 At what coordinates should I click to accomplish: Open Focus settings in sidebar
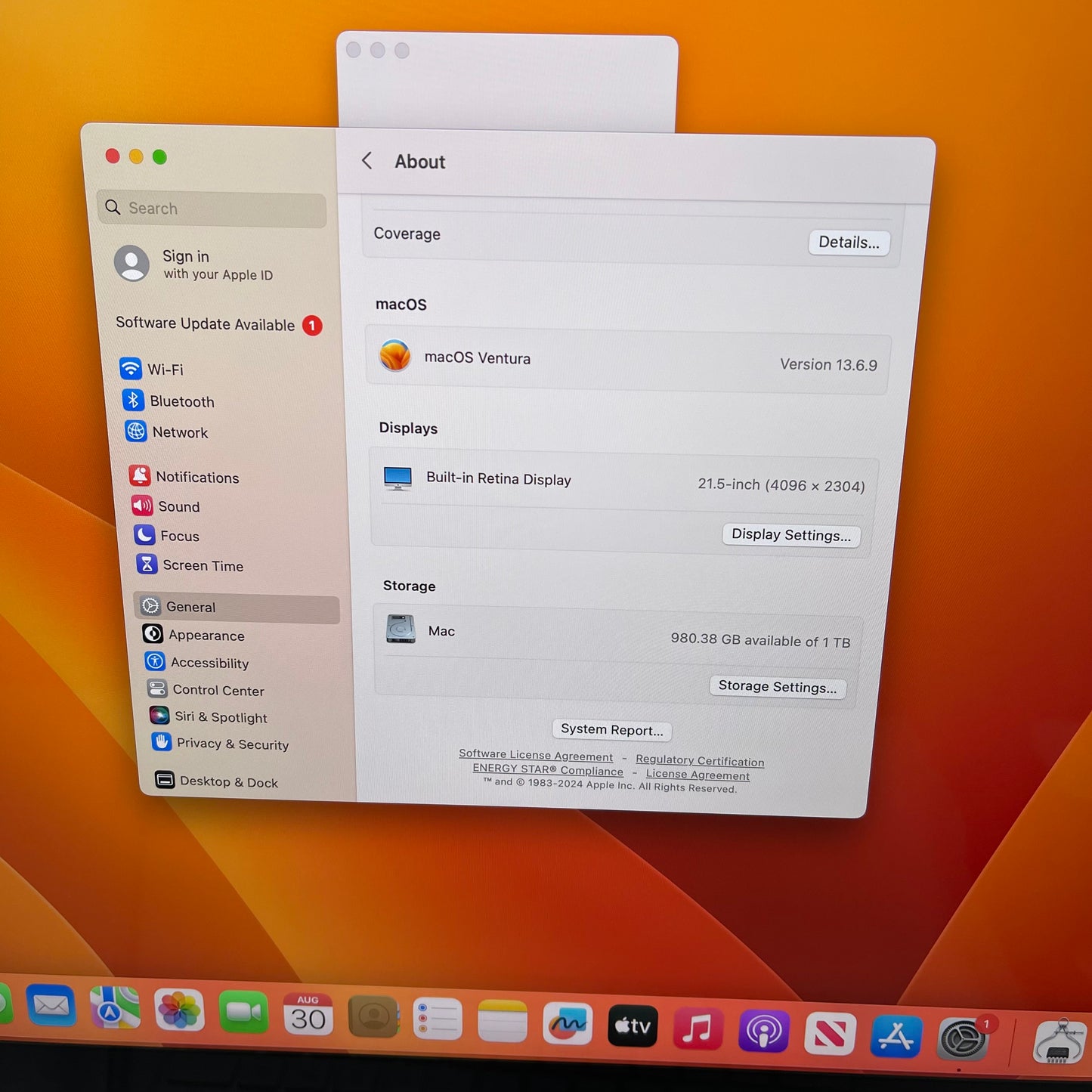167,536
